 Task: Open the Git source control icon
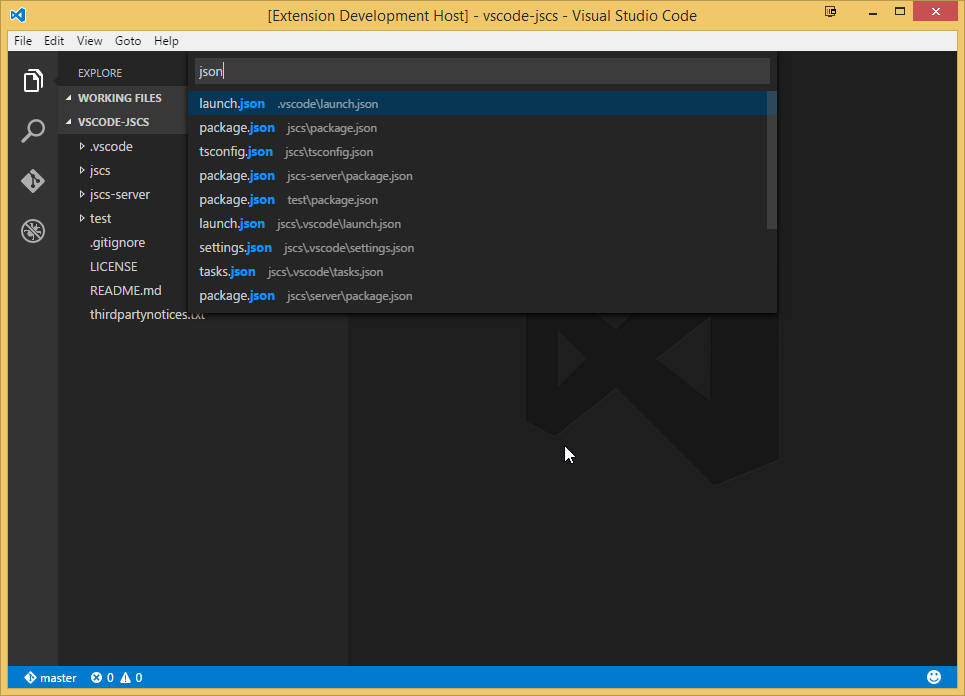pos(33,181)
